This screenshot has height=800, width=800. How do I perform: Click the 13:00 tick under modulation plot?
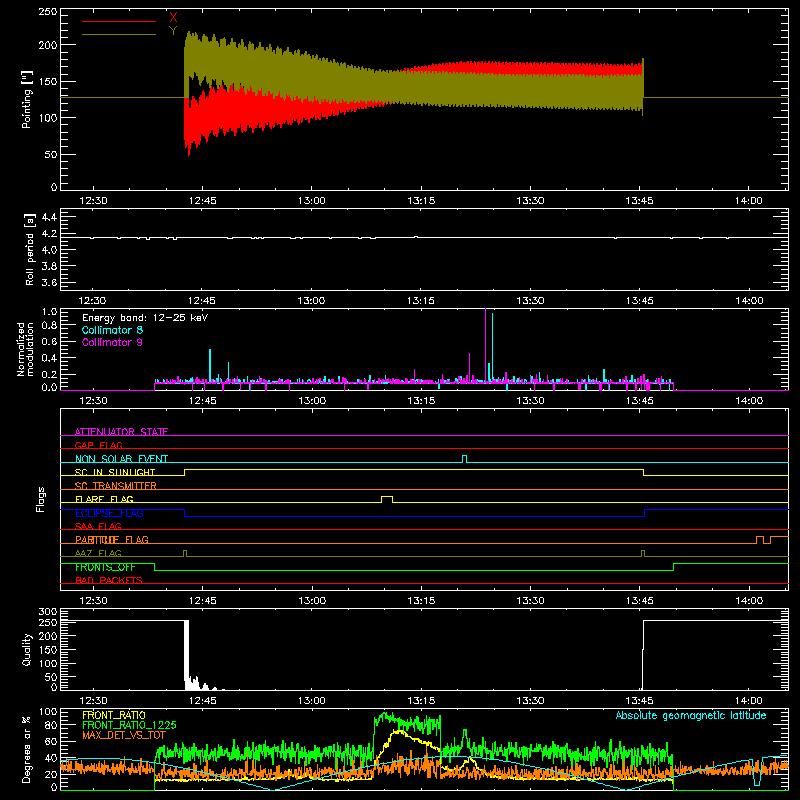tap(312, 401)
